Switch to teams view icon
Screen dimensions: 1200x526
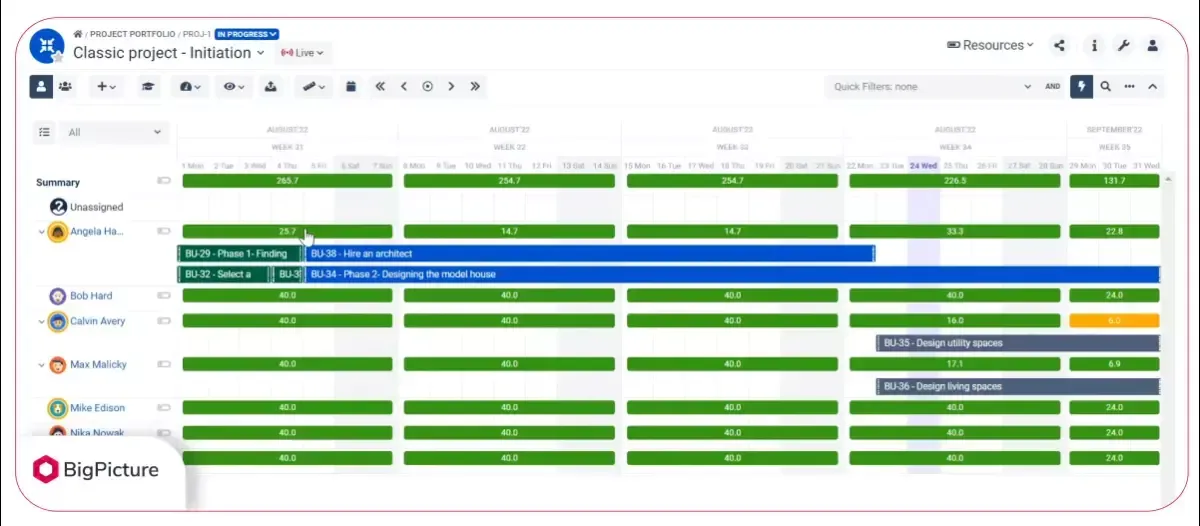[65, 86]
